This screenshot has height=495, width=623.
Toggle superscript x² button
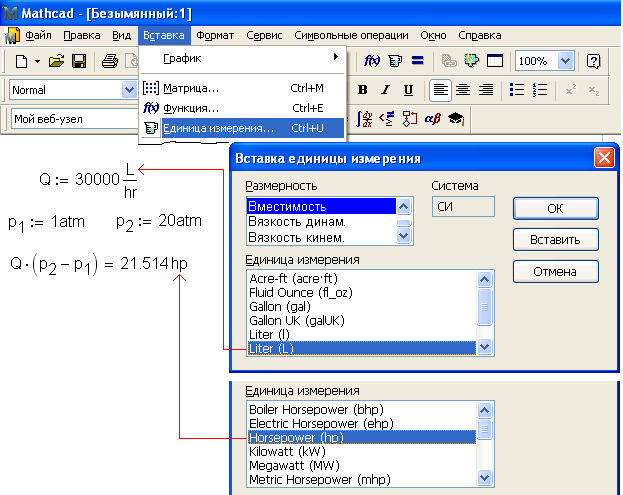point(571,90)
